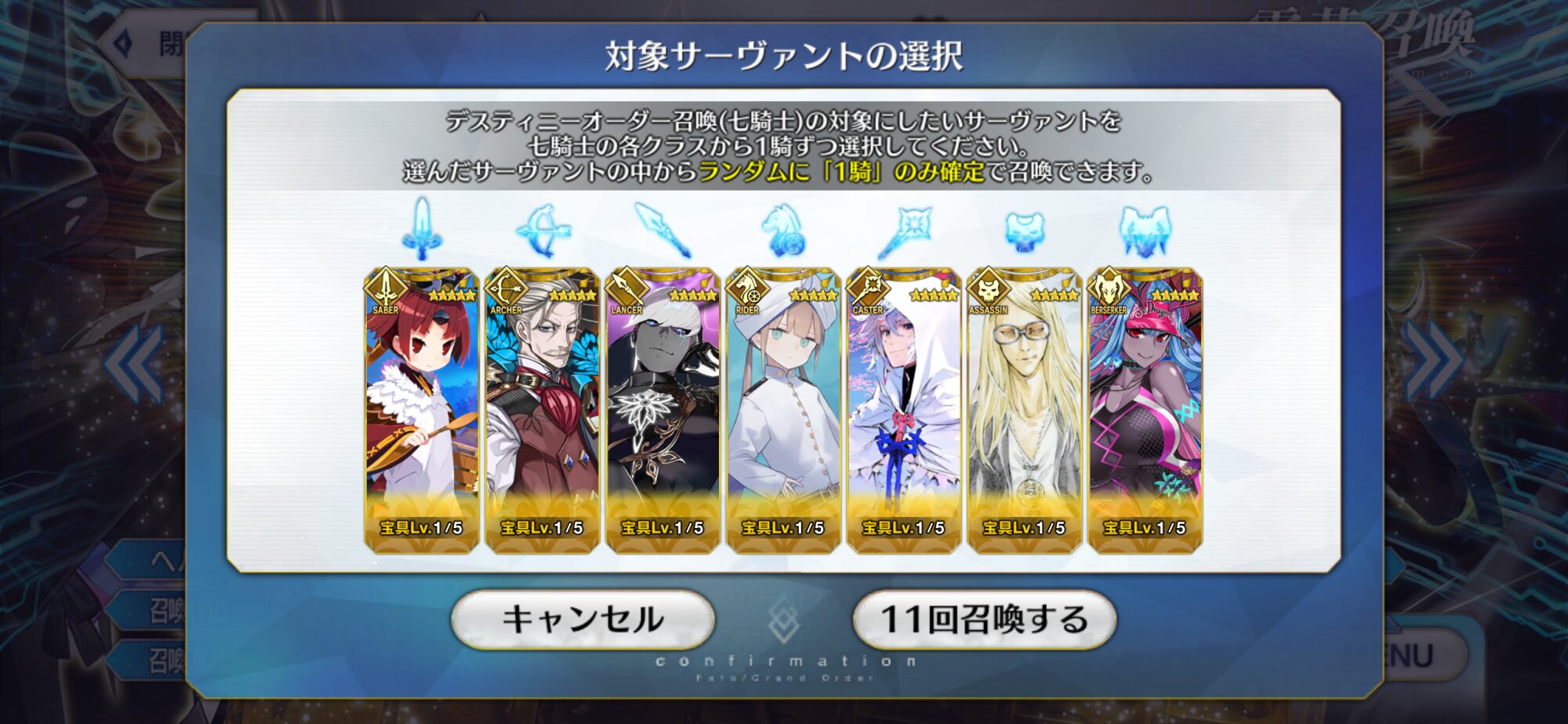Choose the dark-armored Lancer servant card
Image resolution: width=1568 pixels, height=724 pixels.
(x=663, y=410)
